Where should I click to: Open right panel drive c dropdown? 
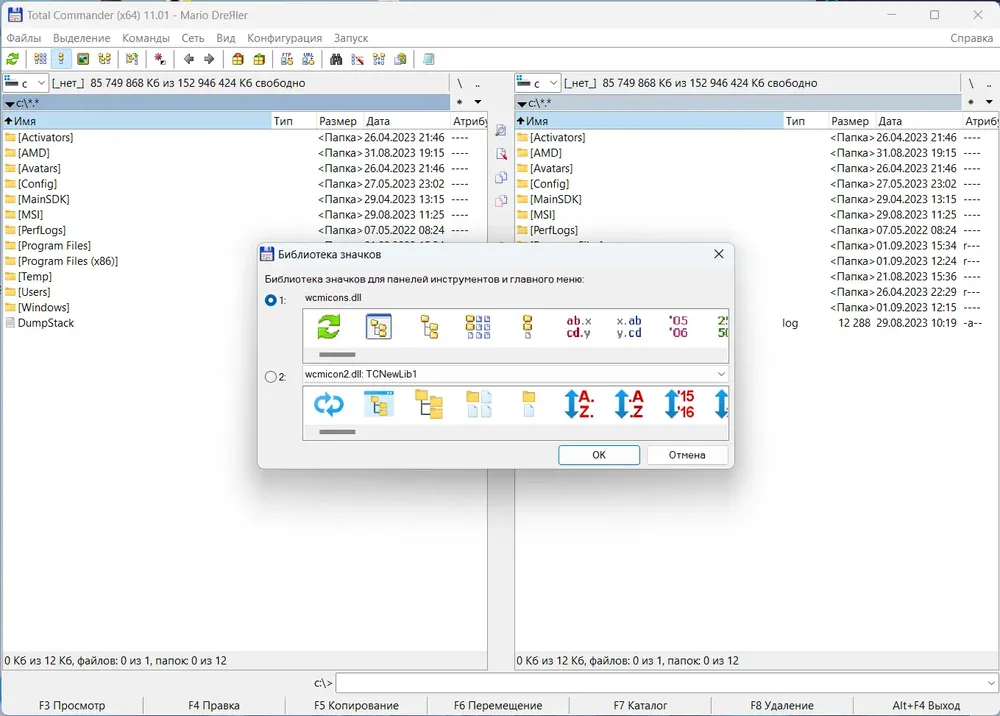553,83
